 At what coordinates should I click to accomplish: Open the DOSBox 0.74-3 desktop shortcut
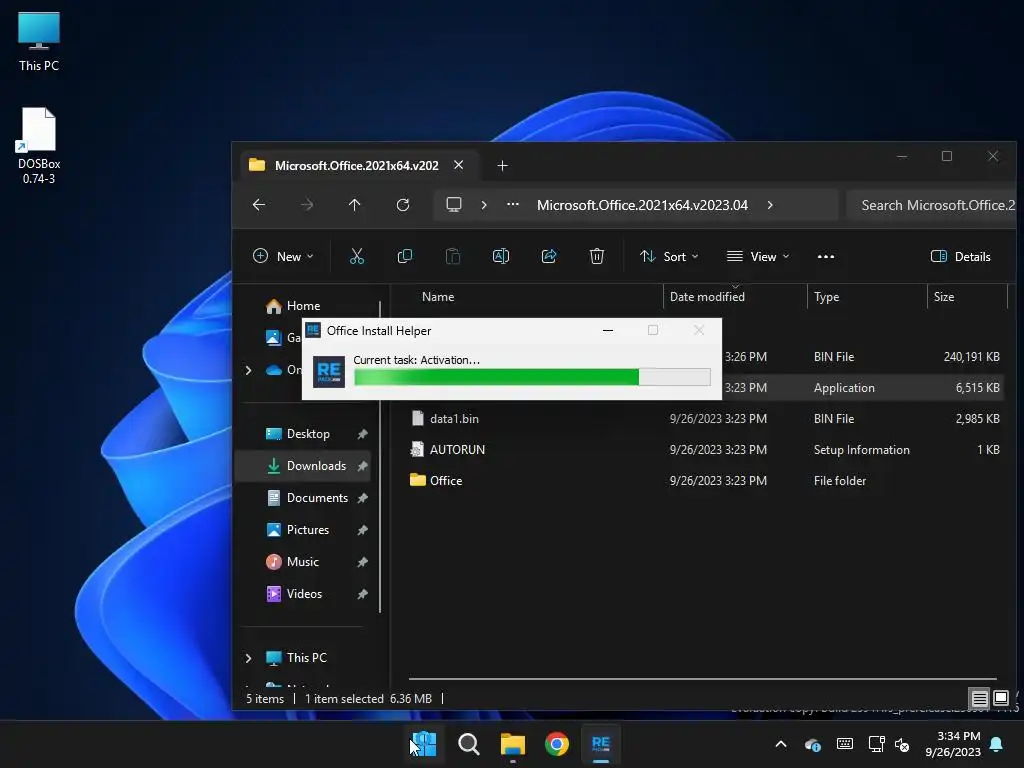(x=39, y=146)
